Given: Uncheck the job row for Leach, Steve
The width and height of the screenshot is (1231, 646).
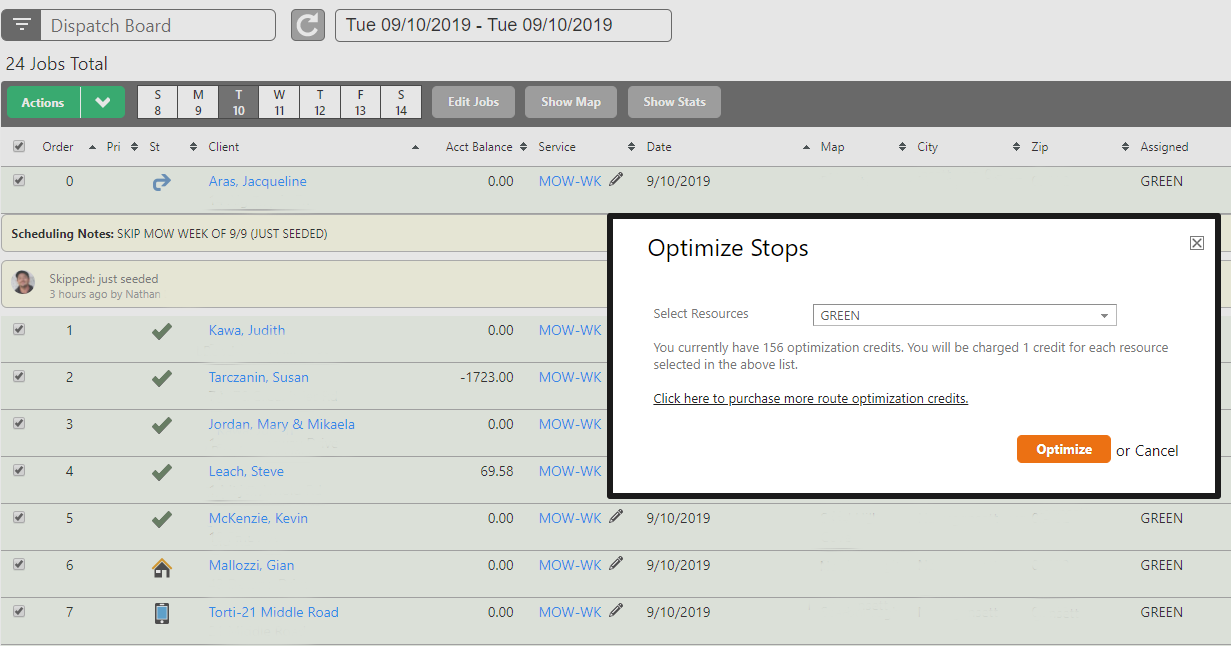Looking at the screenshot, I should (x=17, y=471).
